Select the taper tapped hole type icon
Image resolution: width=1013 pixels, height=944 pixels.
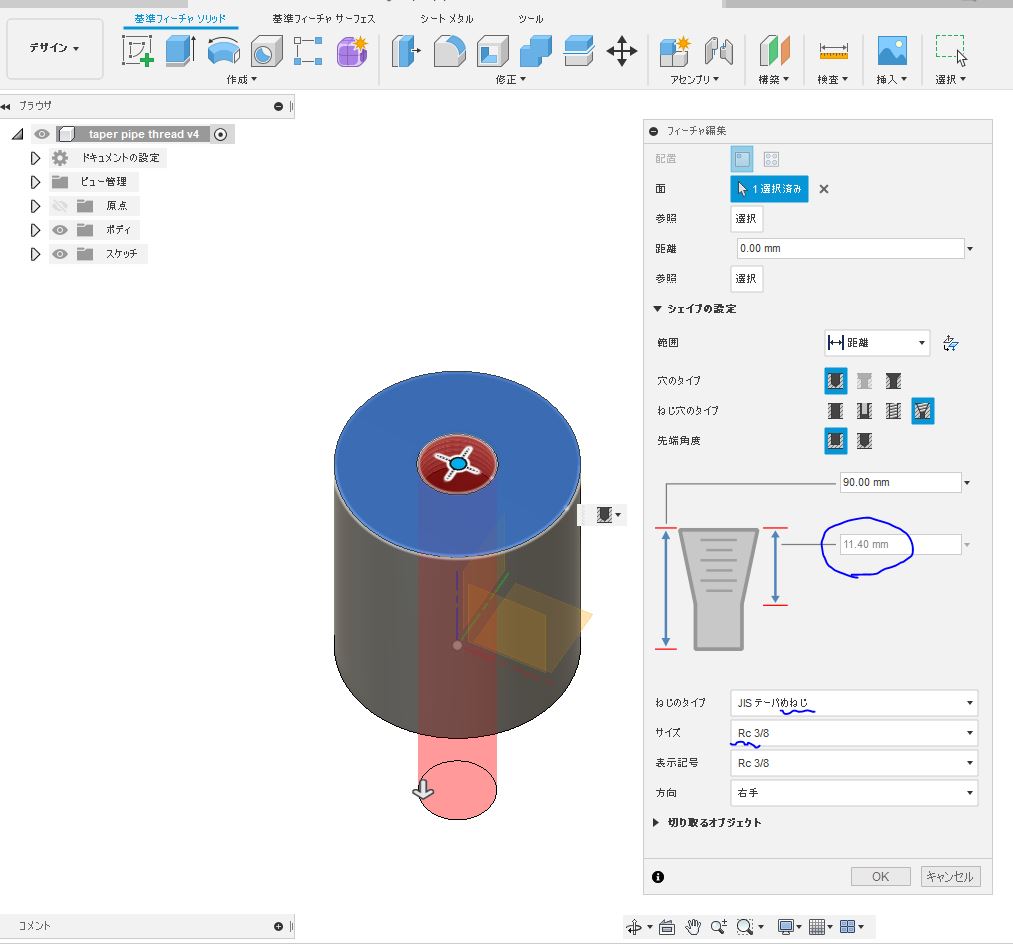click(923, 411)
